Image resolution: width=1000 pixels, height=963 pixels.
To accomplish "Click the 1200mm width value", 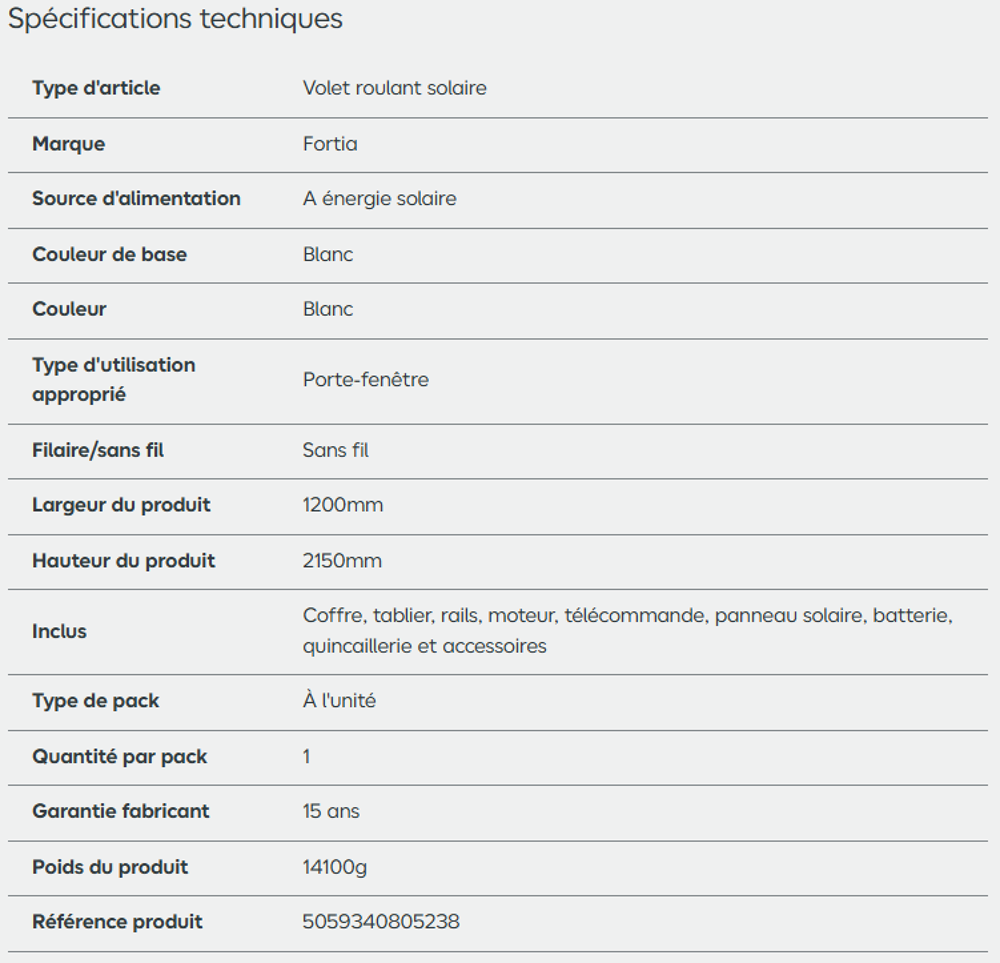I will pyautogui.click(x=343, y=505).
